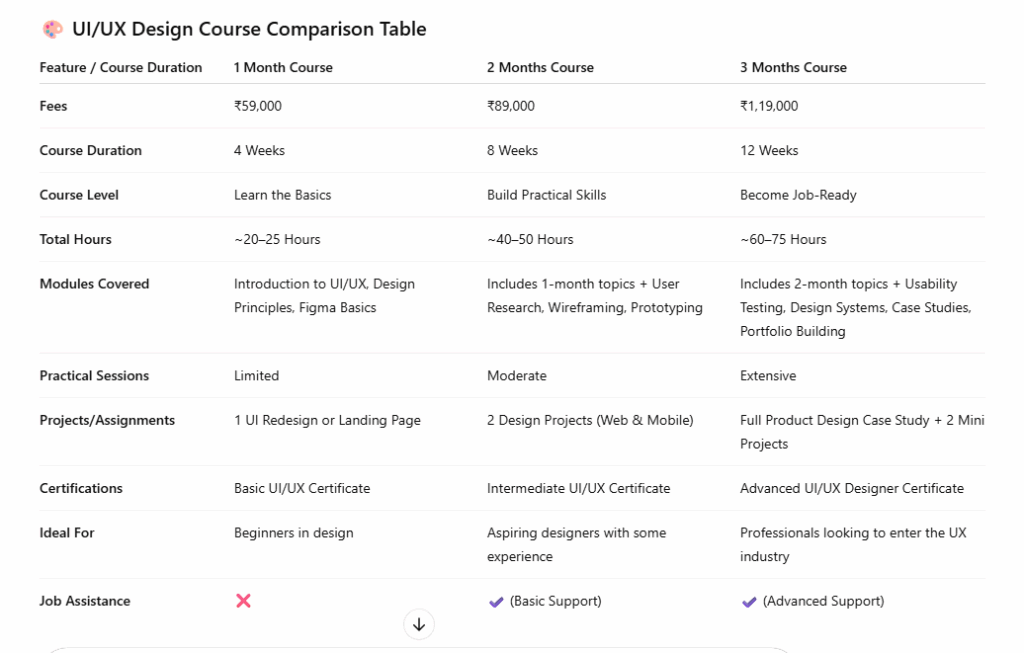Click the Job Assistance row label

point(85,602)
